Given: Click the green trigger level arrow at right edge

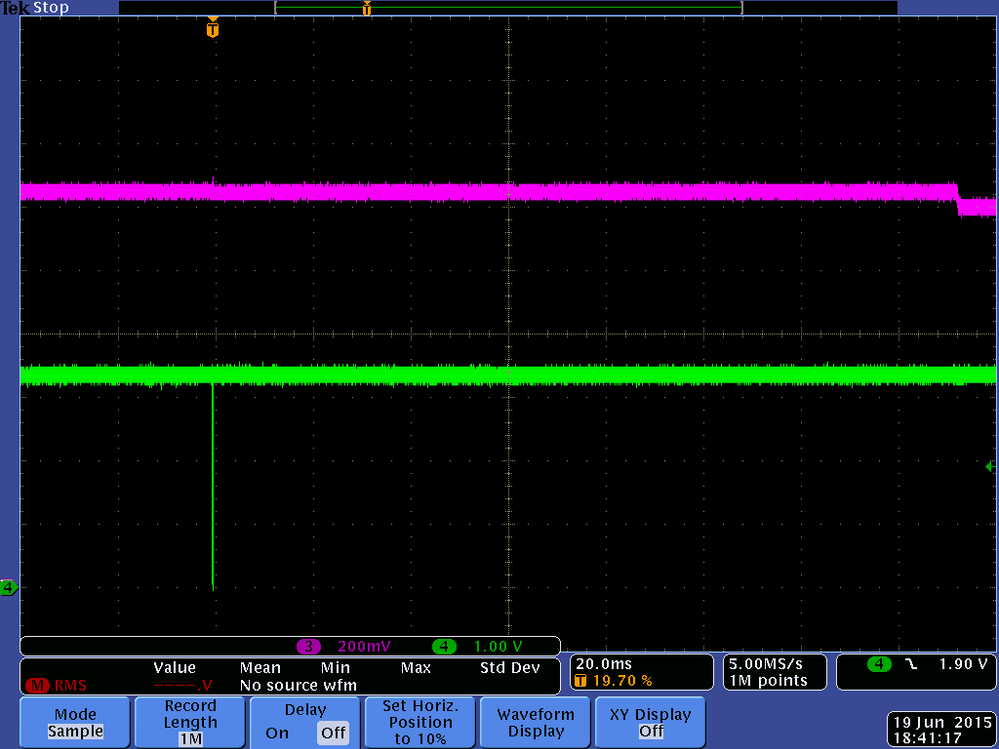Looking at the screenshot, I should (991, 467).
